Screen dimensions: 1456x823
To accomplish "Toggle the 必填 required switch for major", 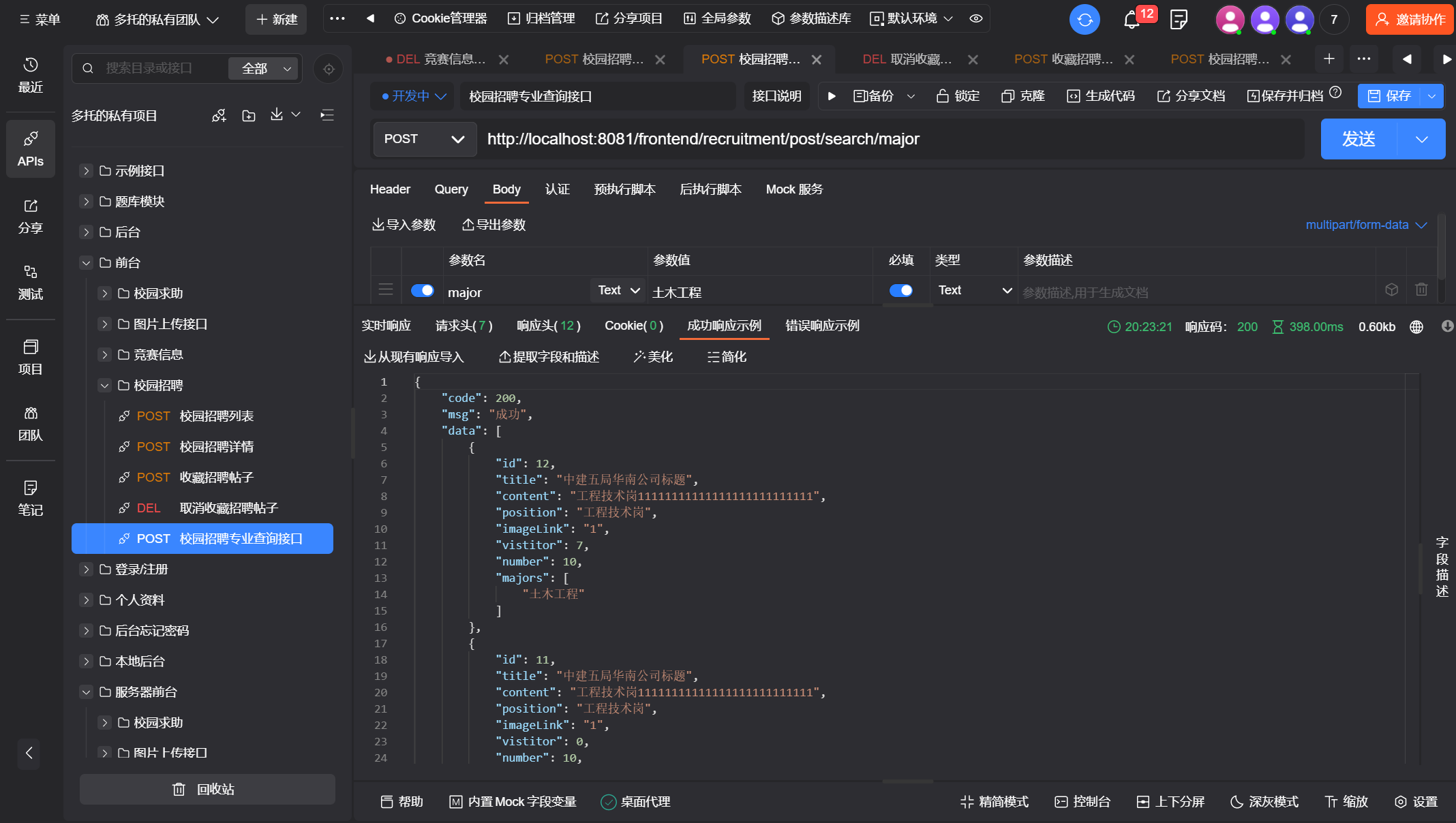I will point(900,291).
